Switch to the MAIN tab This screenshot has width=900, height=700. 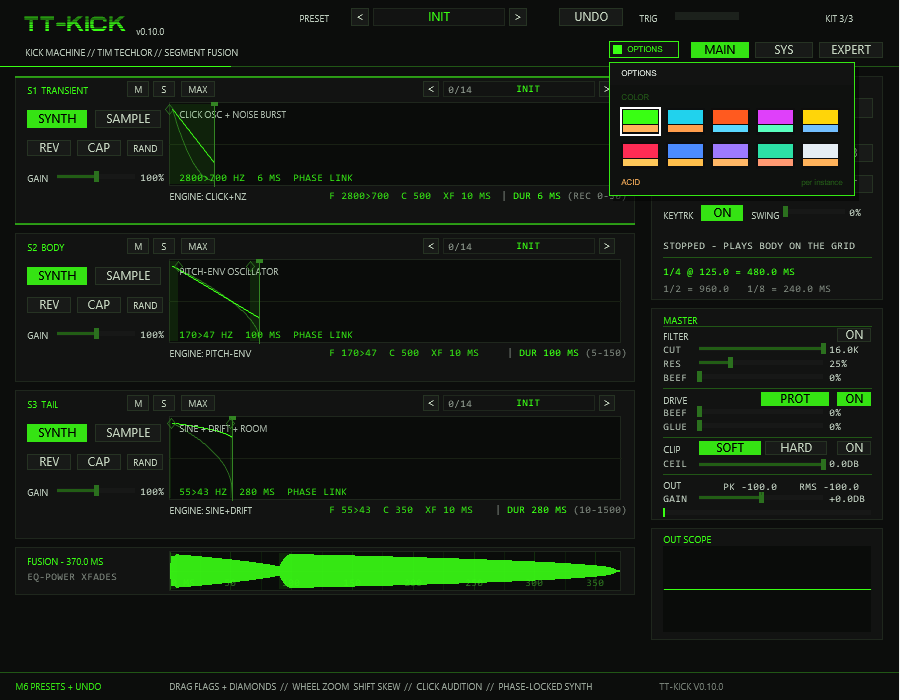tap(720, 50)
